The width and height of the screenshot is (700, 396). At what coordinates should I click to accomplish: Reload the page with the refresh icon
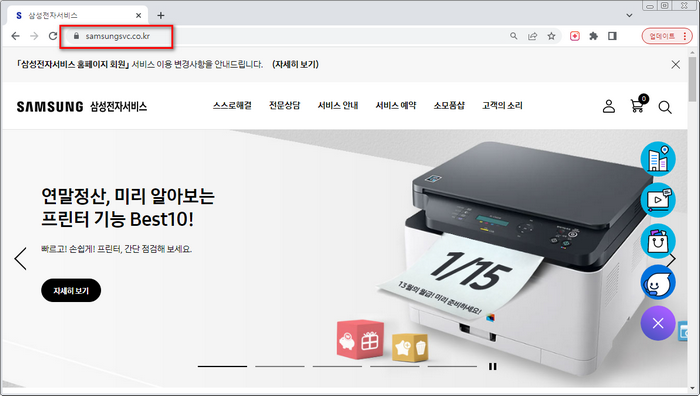coord(53,36)
